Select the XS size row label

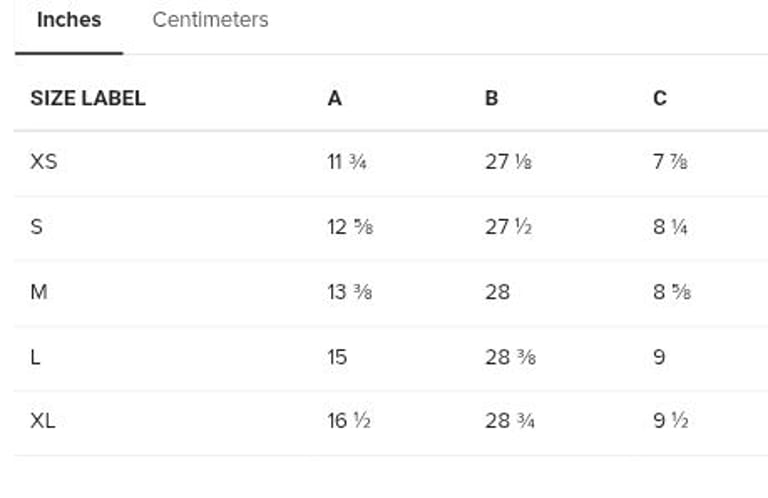(44, 161)
